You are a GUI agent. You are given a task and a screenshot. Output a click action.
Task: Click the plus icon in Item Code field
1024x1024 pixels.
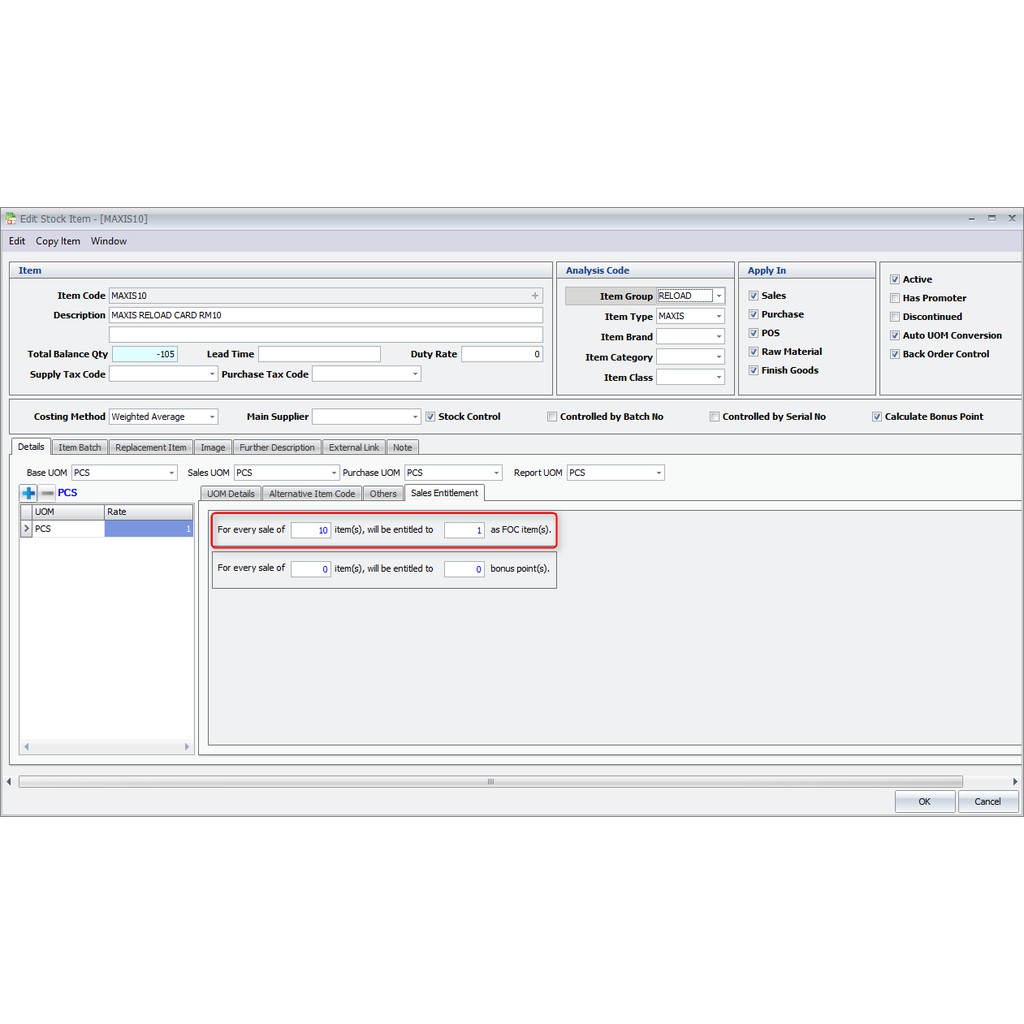click(x=535, y=296)
